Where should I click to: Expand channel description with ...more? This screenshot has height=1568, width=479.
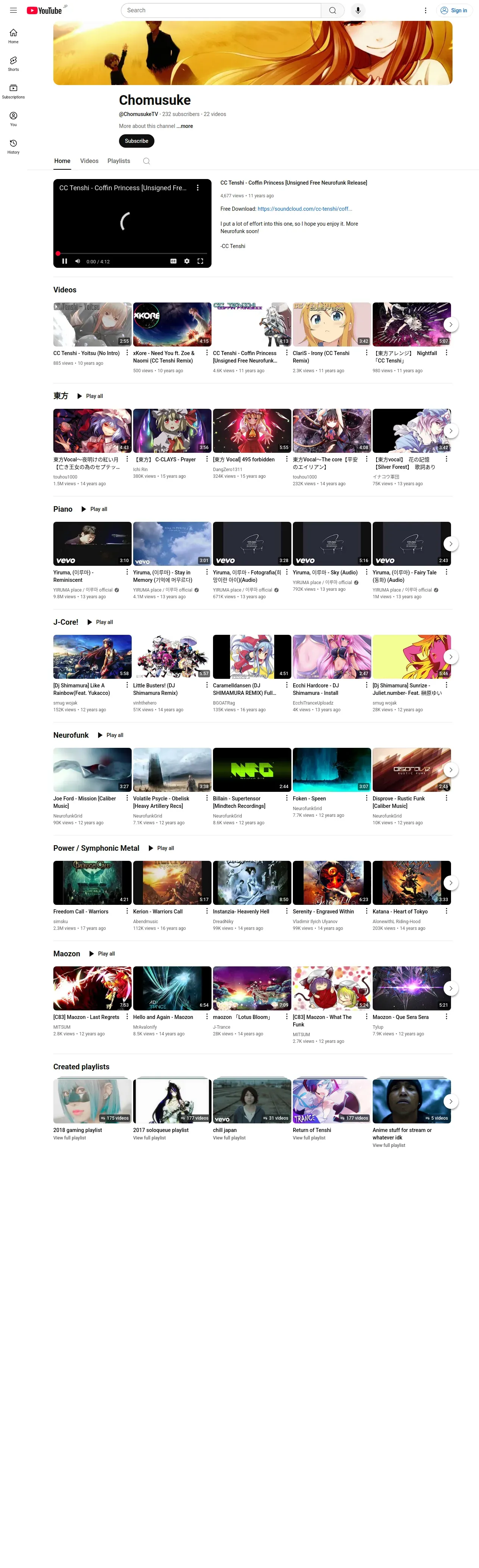pyautogui.click(x=185, y=126)
